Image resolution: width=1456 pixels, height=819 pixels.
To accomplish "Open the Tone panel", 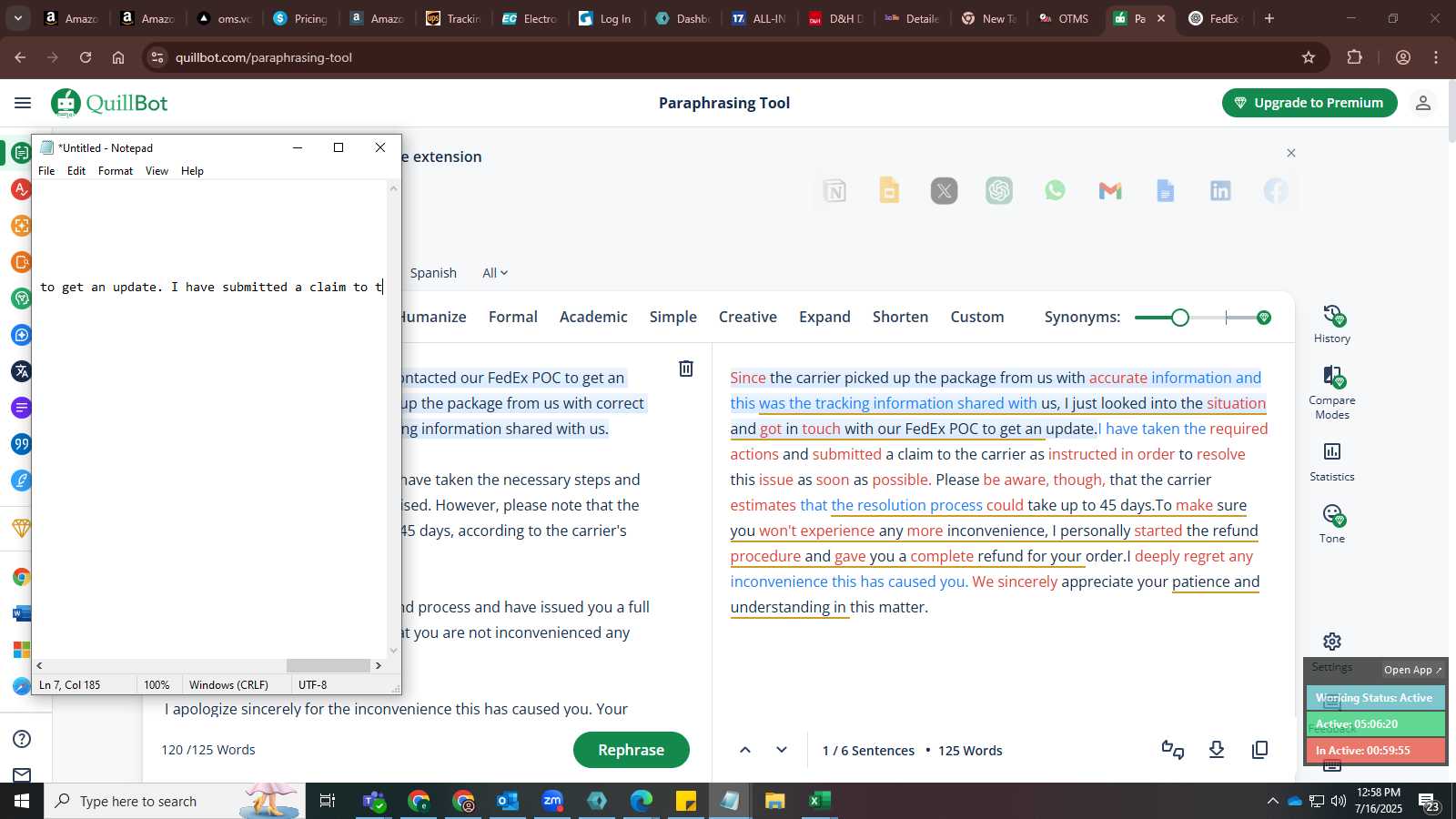I will 1332,524.
